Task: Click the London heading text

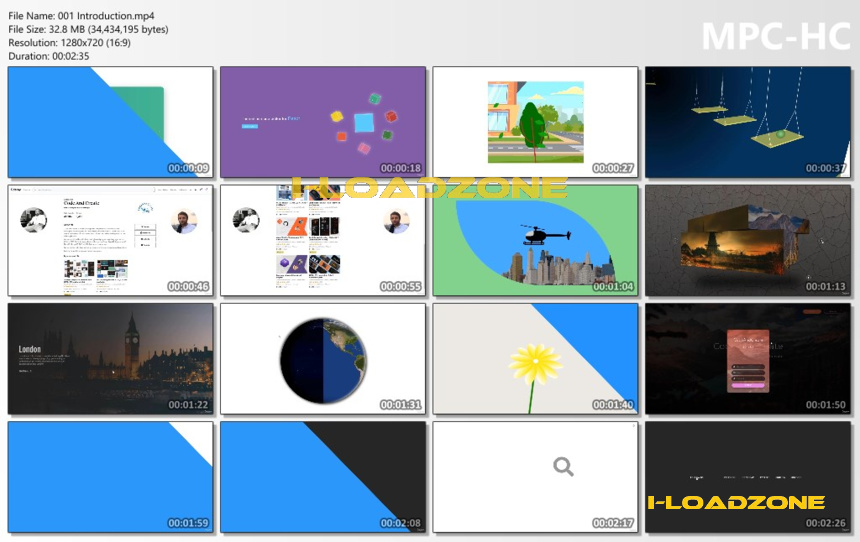Action: pyautogui.click(x=30, y=349)
